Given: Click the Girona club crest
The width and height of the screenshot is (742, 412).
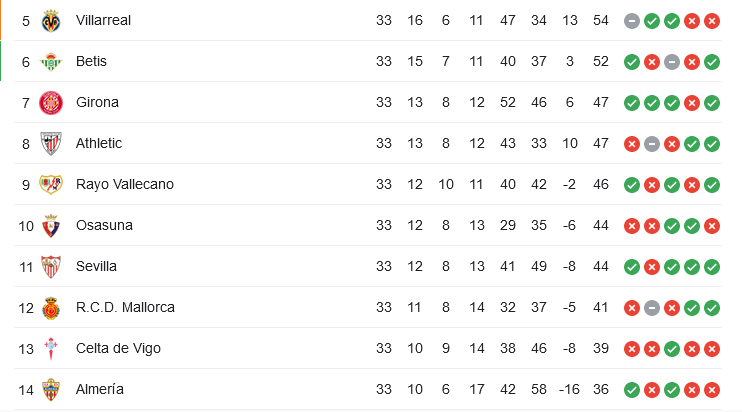Looking at the screenshot, I should point(51,103).
